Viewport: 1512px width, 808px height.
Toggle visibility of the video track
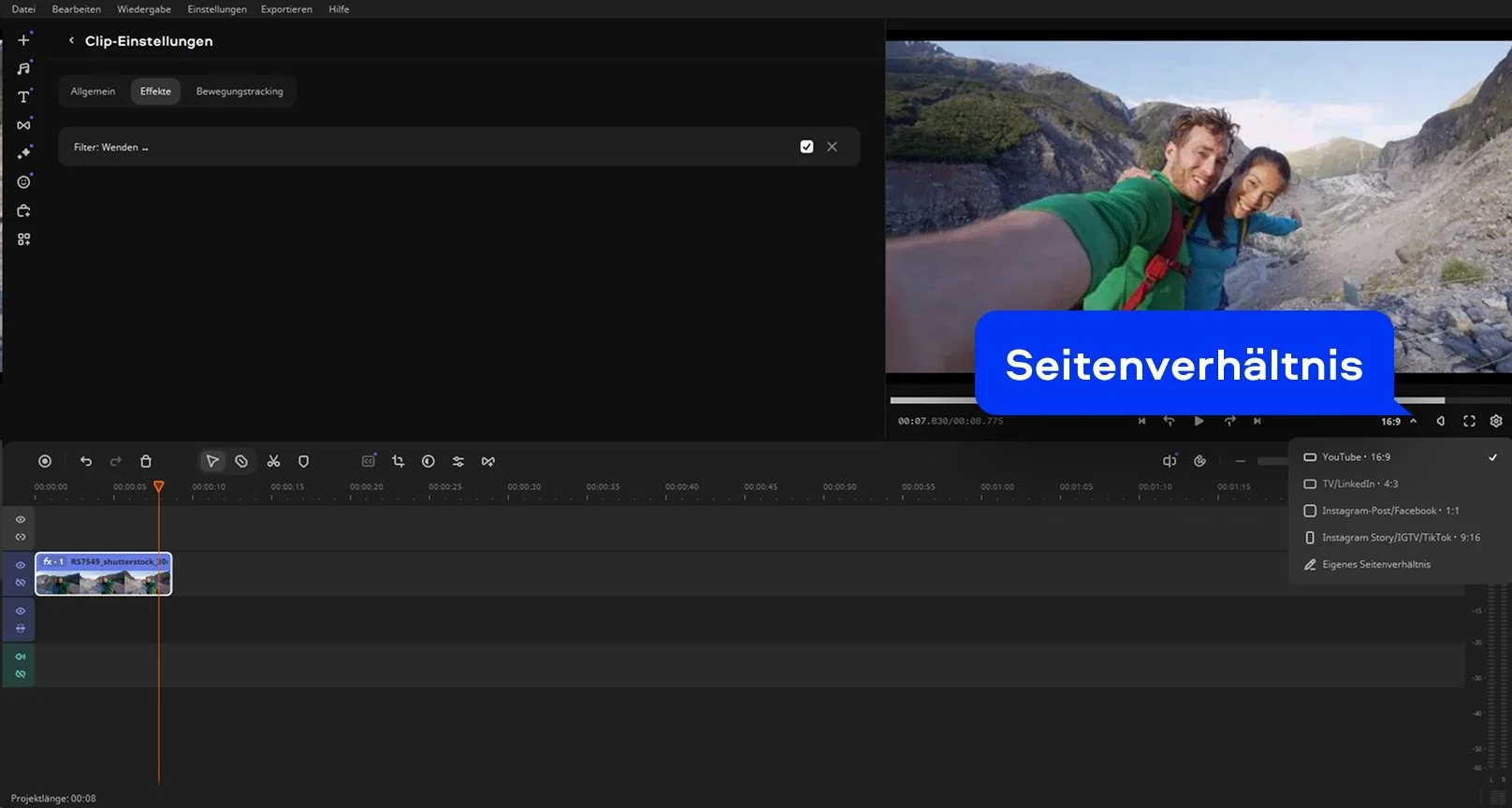tap(20, 565)
